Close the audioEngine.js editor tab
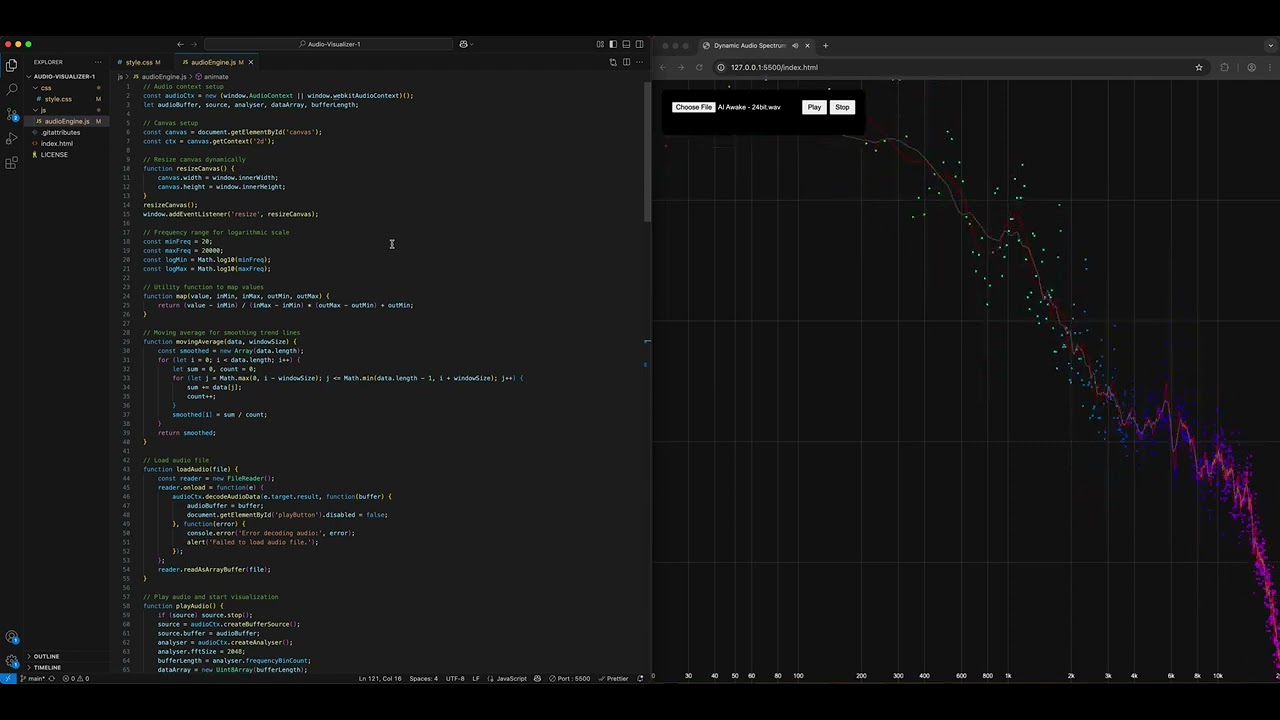The image size is (1280, 720). [x=251, y=62]
